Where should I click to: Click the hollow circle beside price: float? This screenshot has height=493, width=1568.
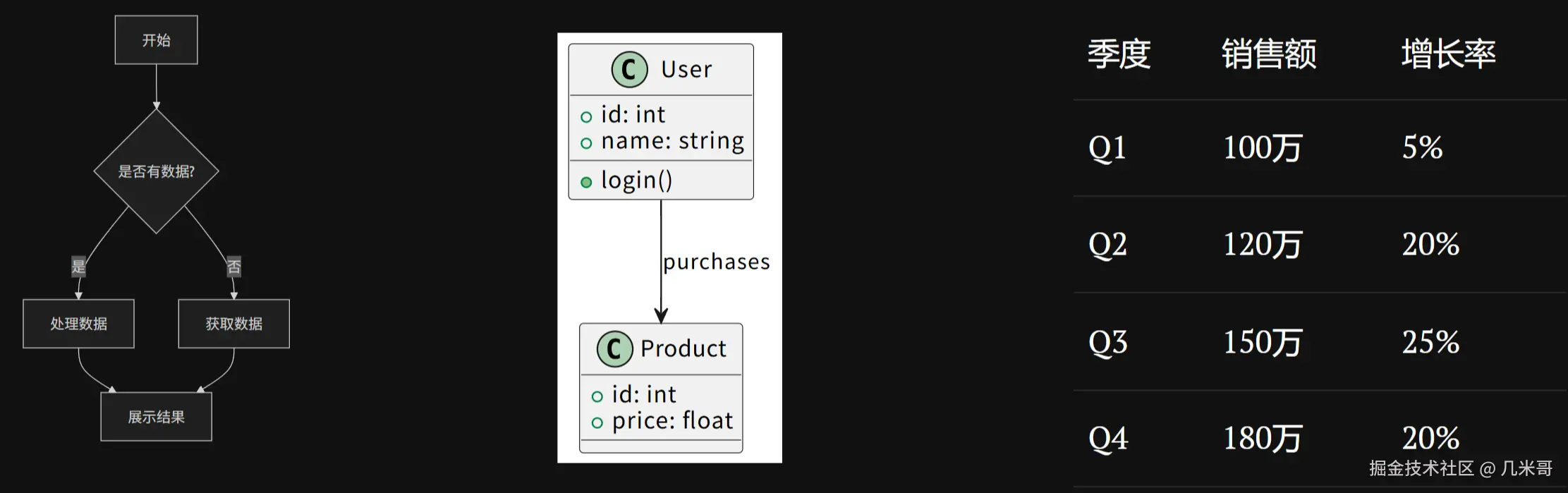tap(597, 422)
